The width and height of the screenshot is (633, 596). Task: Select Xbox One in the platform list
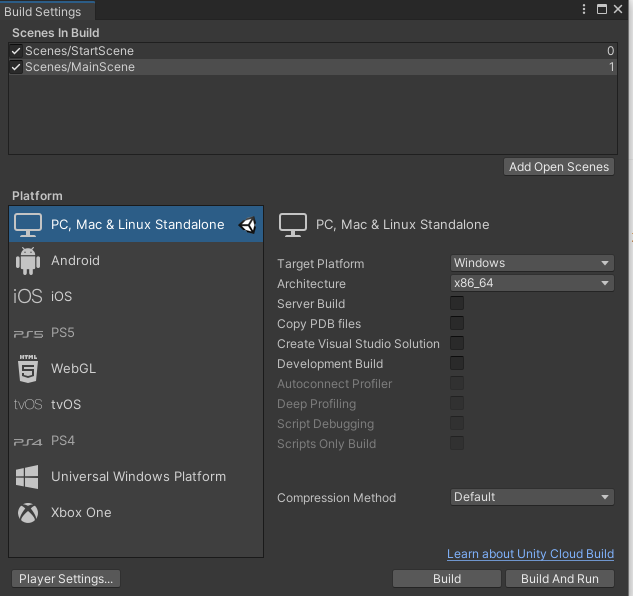[136, 512]
